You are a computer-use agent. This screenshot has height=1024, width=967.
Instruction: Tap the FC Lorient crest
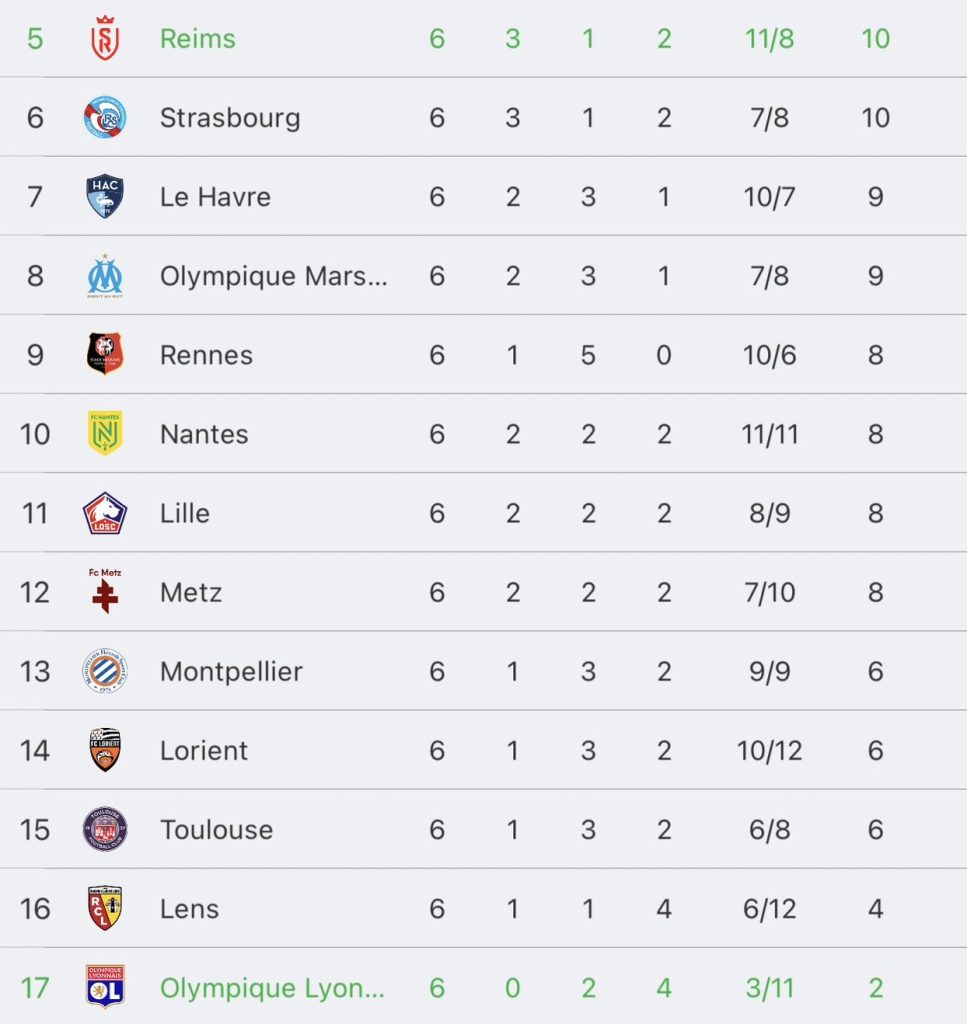pos(105,750)
